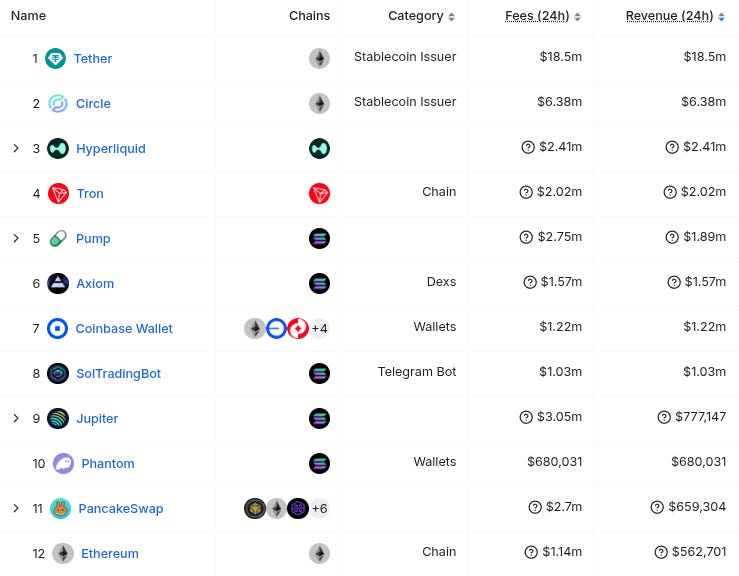739x576 pixels.
Task: Click the Phantom ghost logo icon
Action: (63, 464)
